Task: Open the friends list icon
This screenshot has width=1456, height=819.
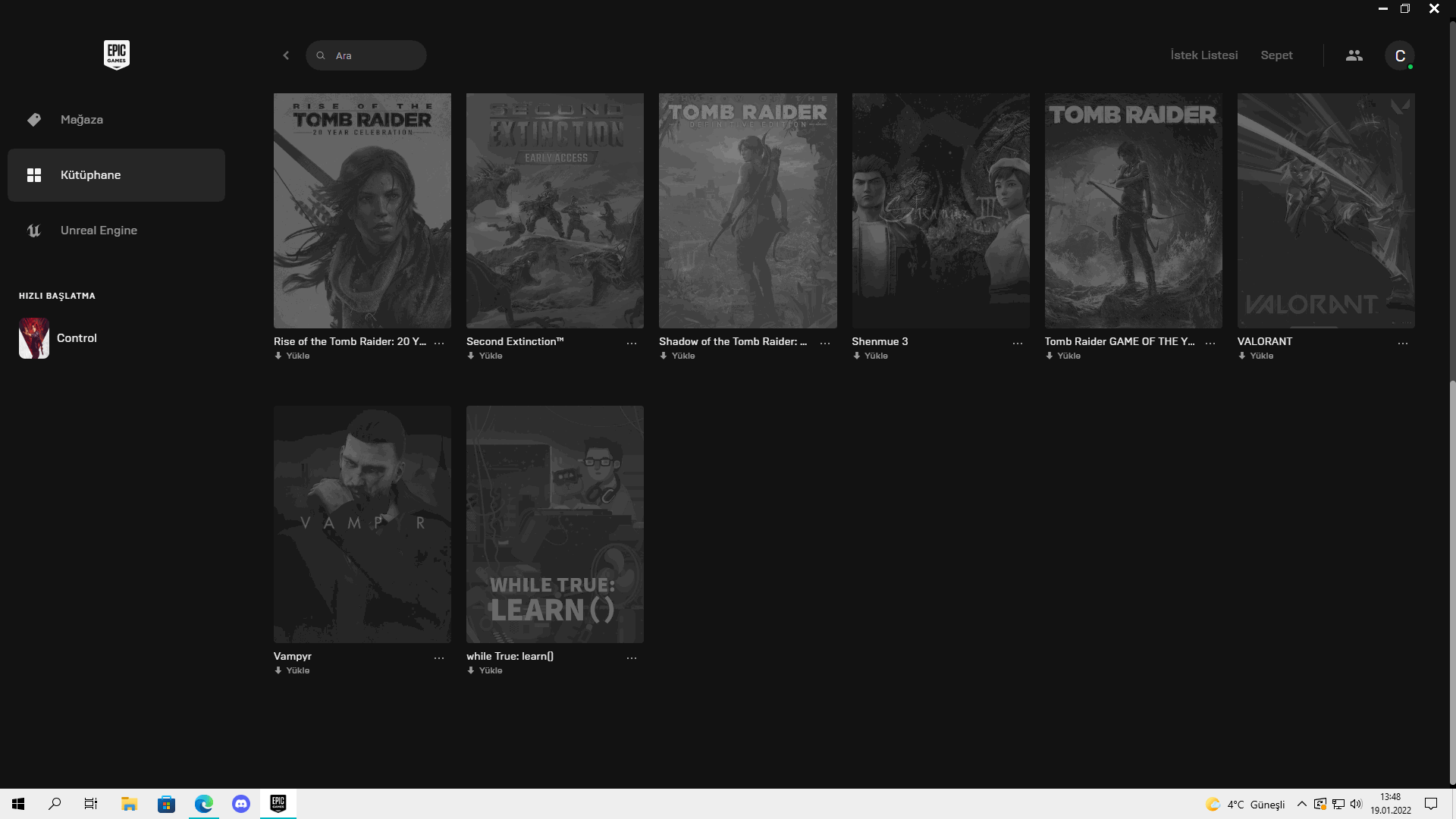Action: [x=1354, y=55]
